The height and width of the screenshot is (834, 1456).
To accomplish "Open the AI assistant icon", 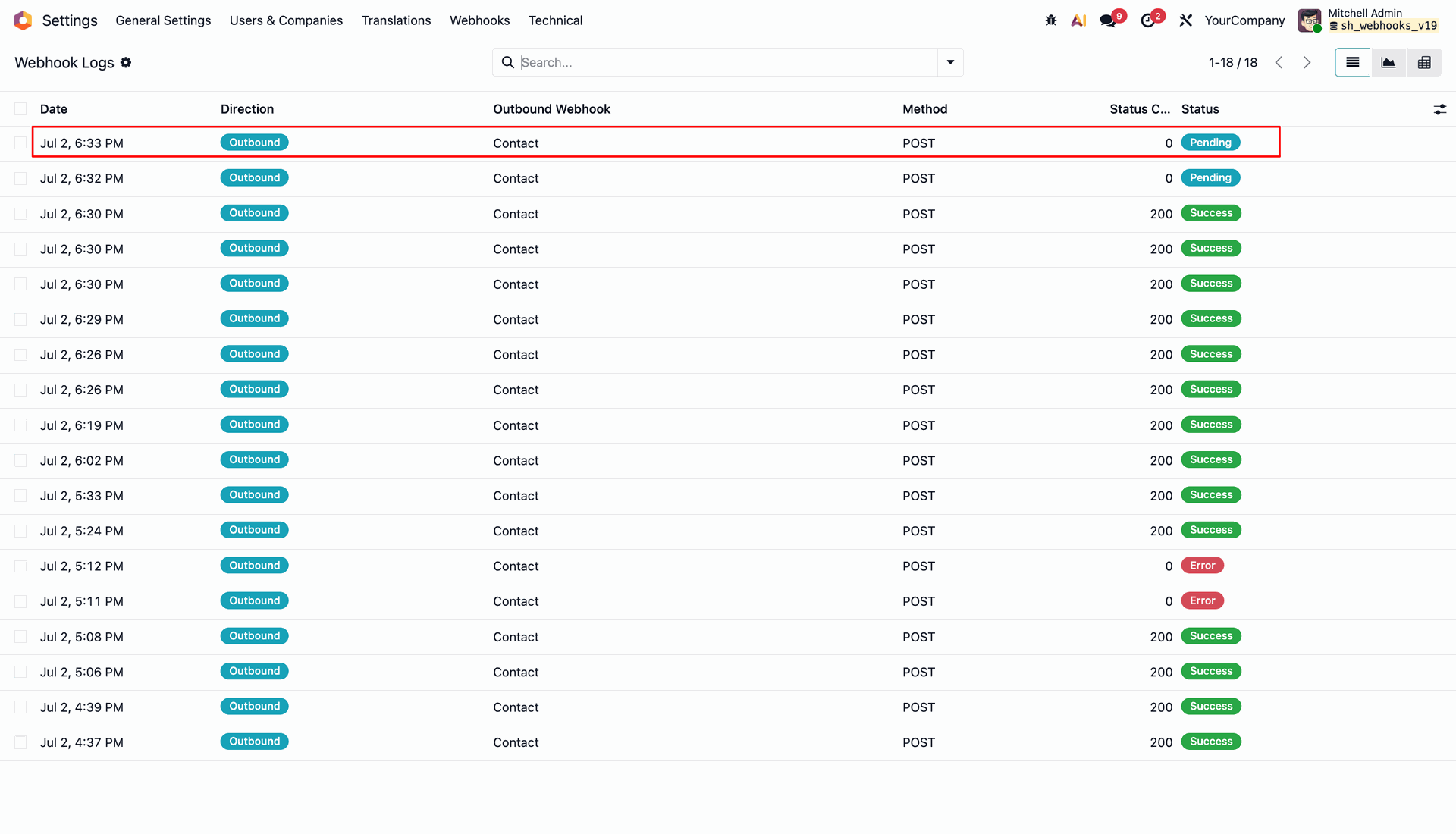I will pos(1078,20).
